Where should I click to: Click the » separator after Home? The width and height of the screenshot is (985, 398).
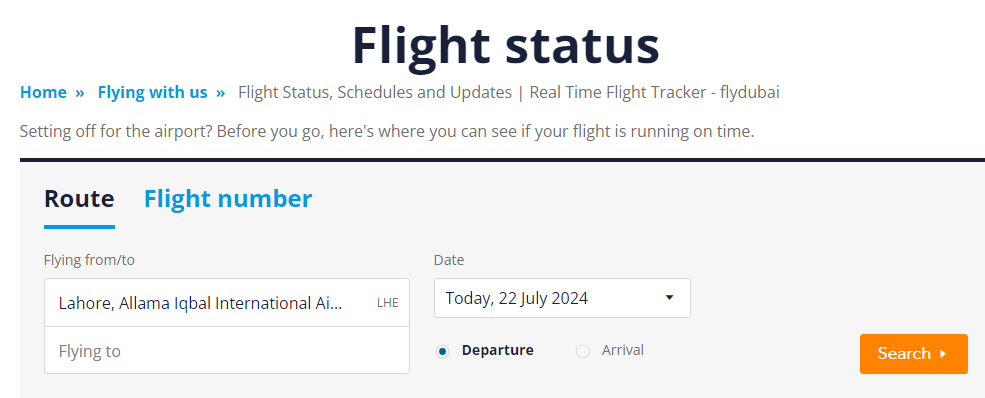80,92
